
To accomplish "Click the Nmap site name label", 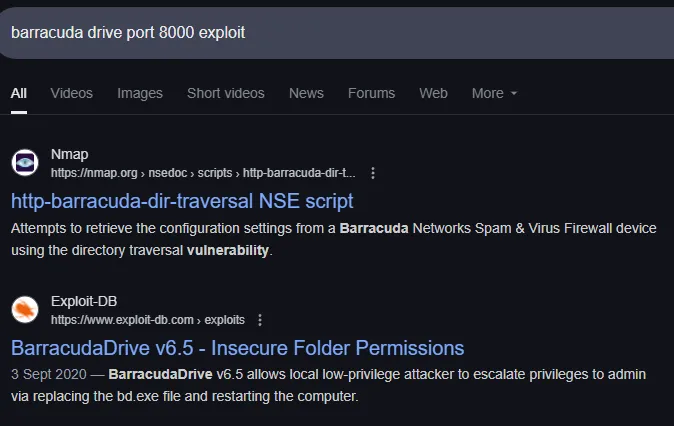I will [x=70, y=154].
